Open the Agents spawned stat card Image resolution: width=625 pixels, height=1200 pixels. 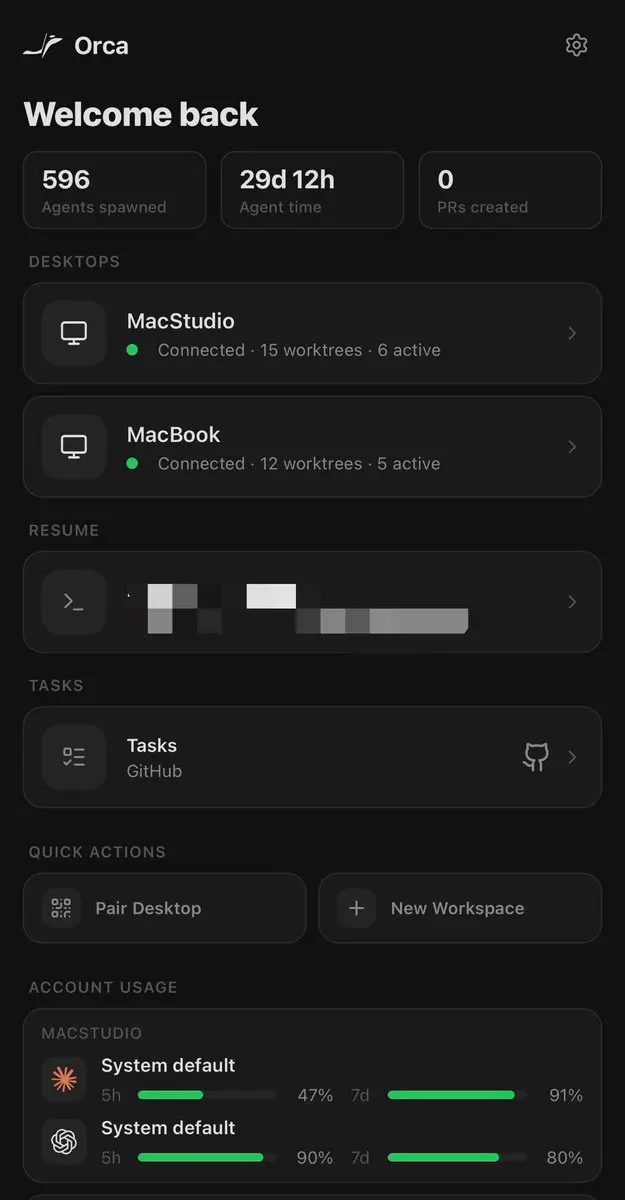pyautogui.click(x=115, y=190)
